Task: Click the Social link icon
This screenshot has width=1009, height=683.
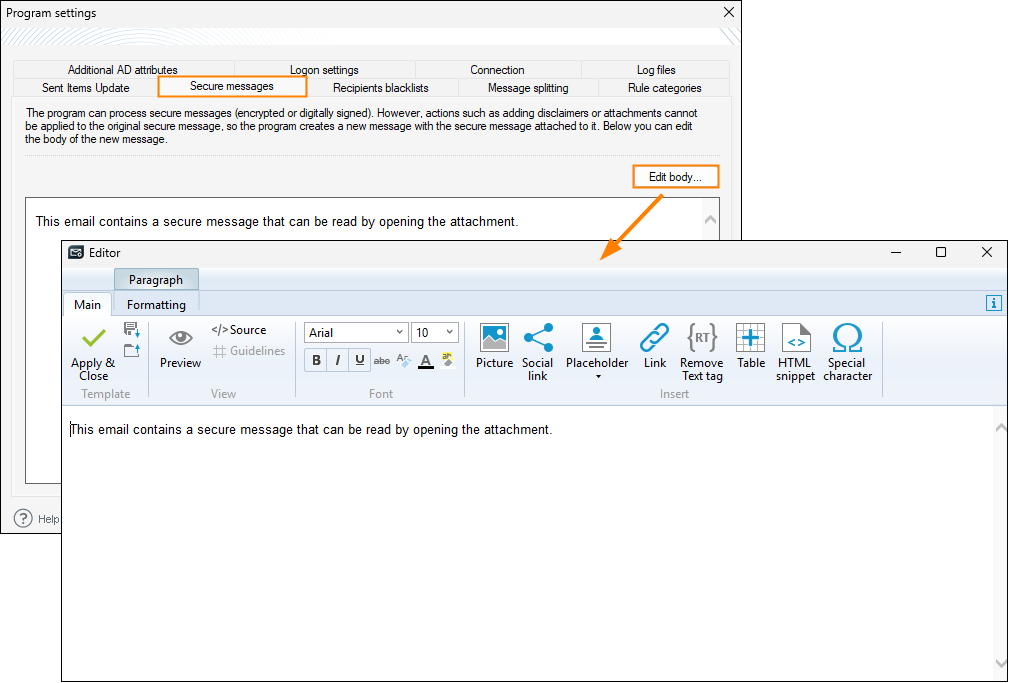Action: click(537, 338)
